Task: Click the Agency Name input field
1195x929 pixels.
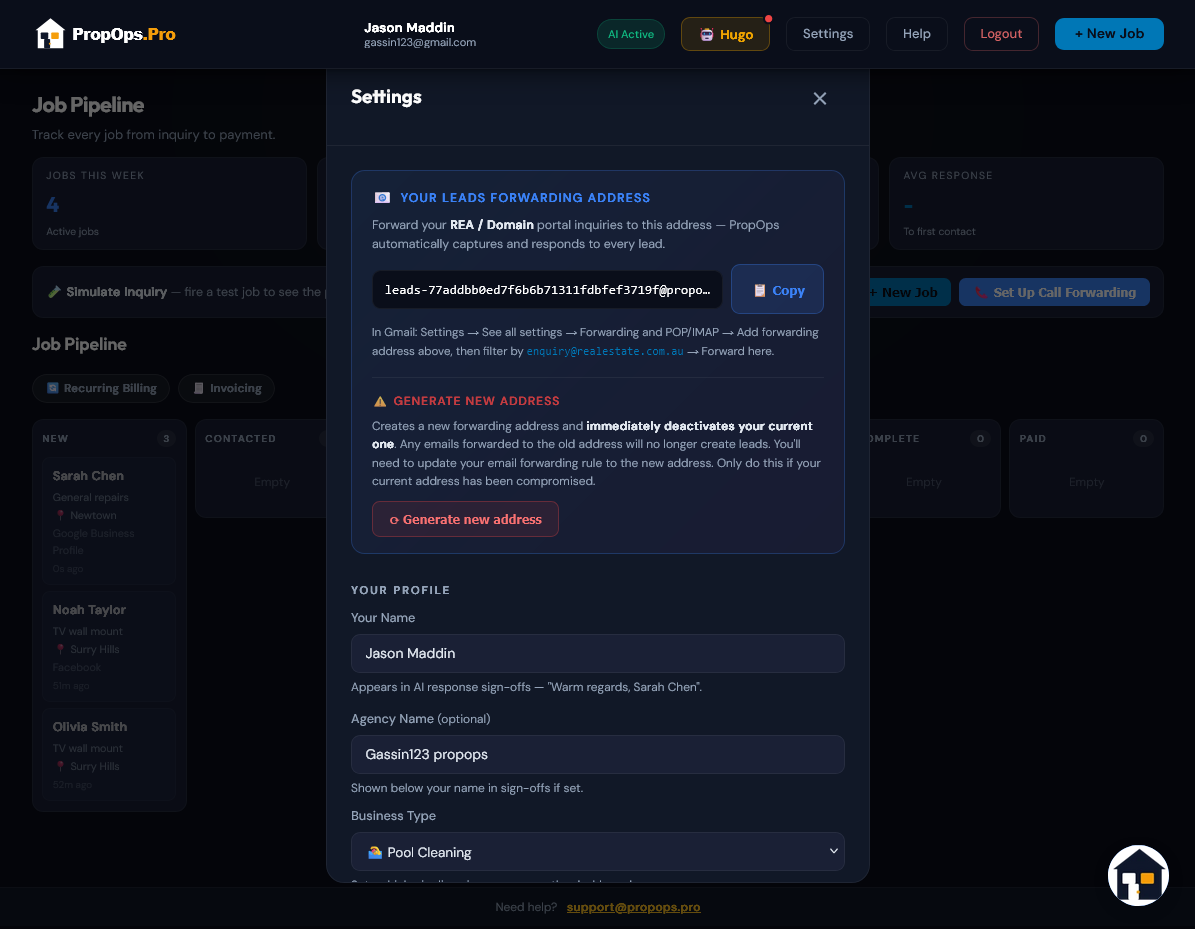Action: [x=598, y=754]
